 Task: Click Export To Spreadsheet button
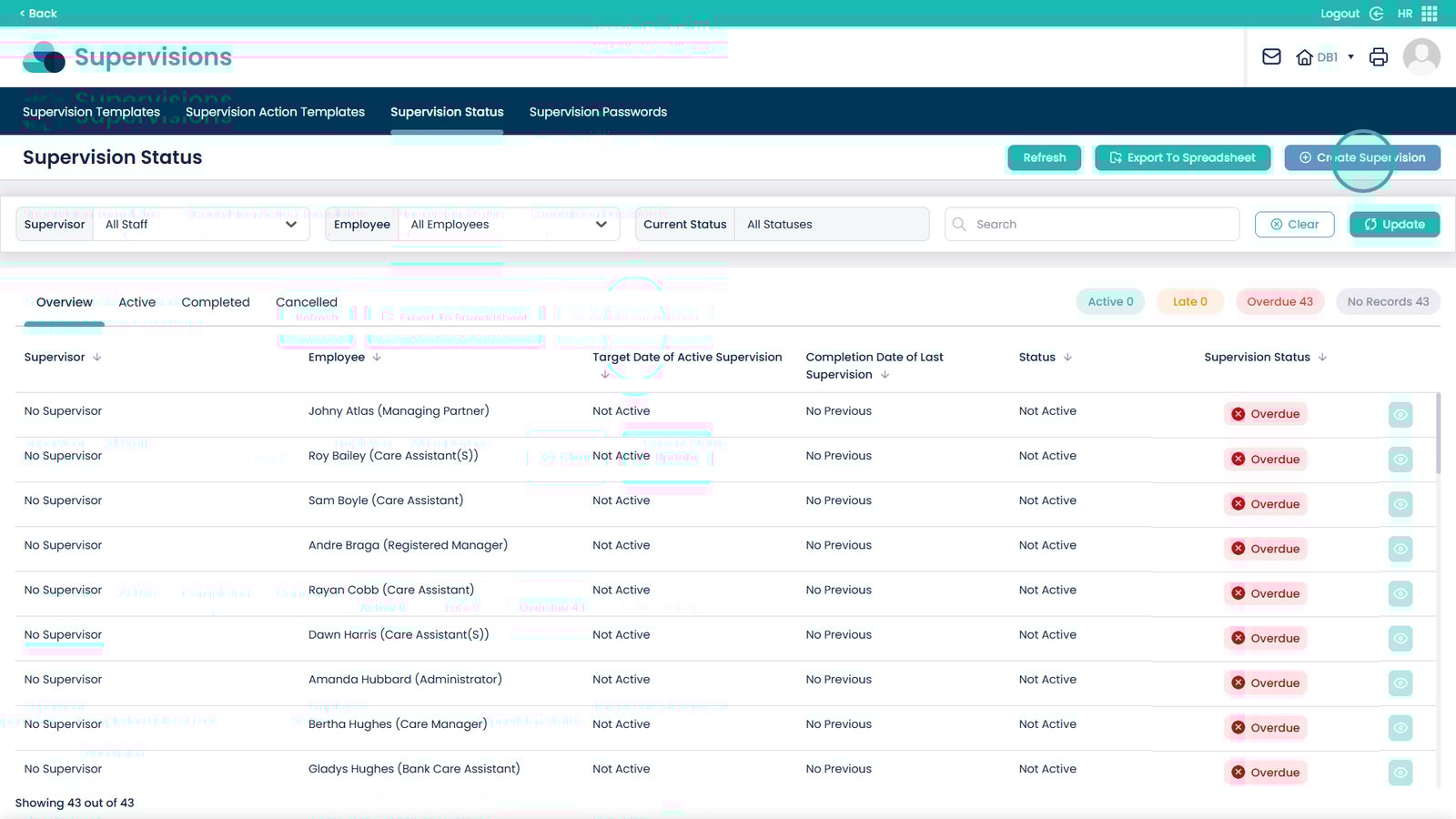(1180, 157)
